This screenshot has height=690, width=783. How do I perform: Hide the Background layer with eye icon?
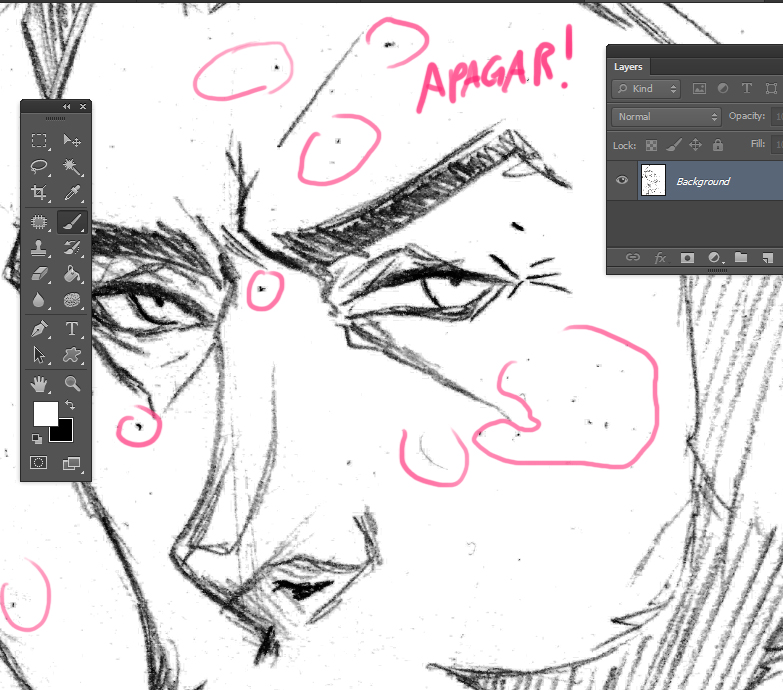[623, 180]
